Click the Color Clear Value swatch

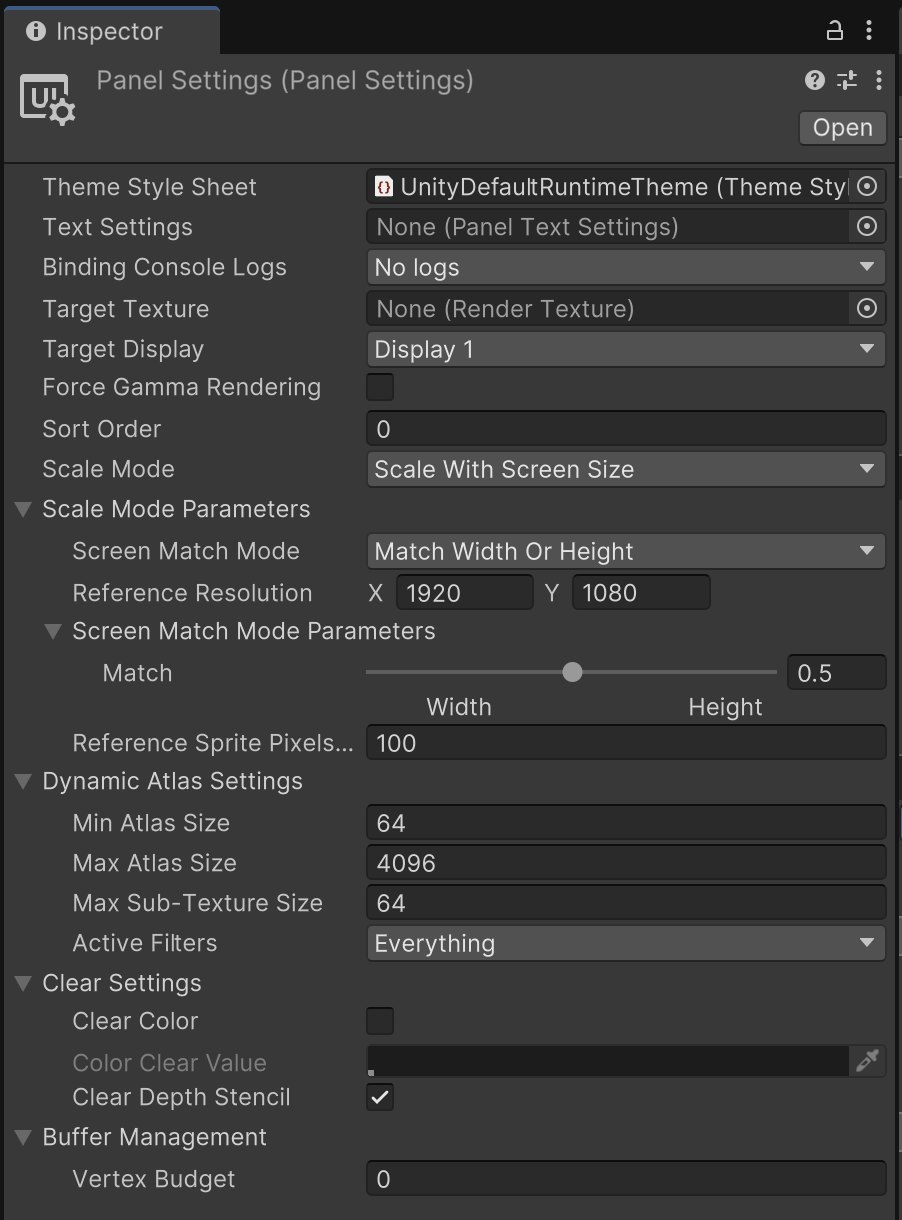[607, 1061]
